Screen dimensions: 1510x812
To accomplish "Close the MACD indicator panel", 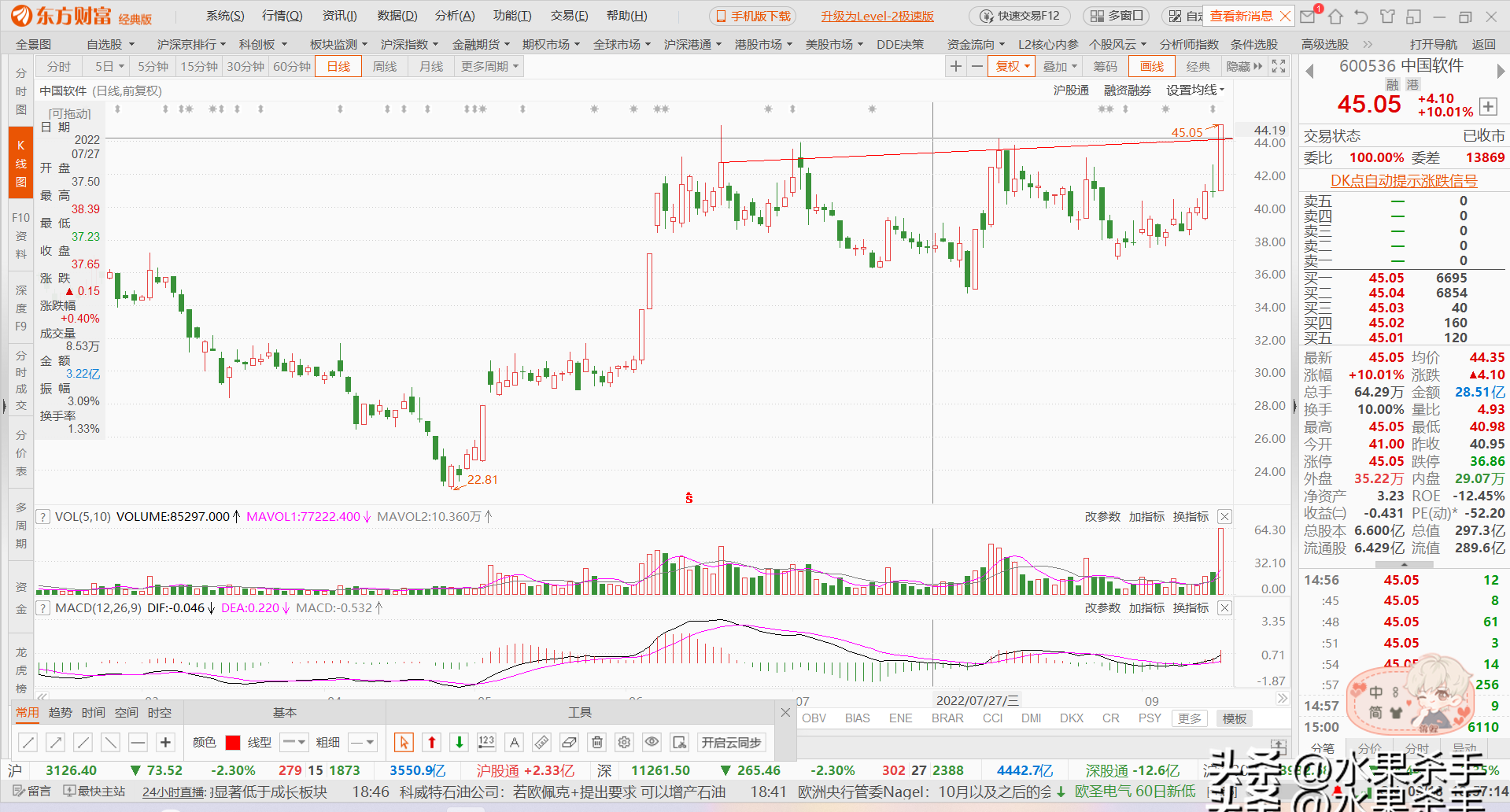I will point(1224,608).
